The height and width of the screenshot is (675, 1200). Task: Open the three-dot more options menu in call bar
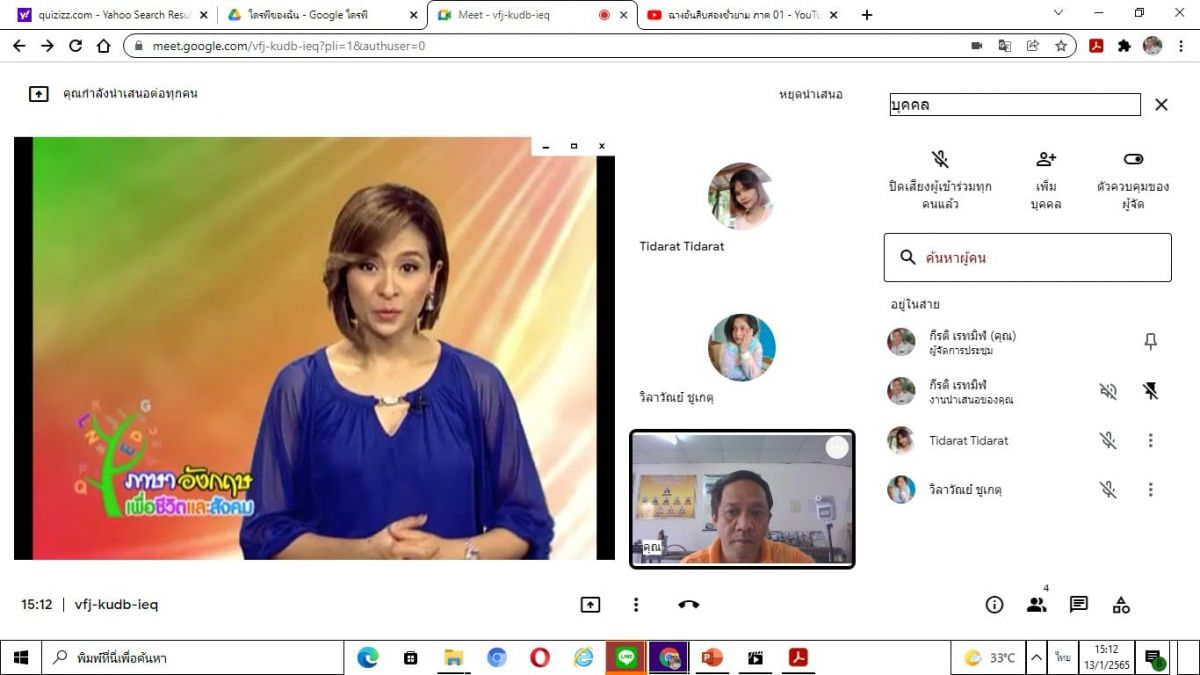(x=636, y=605)
